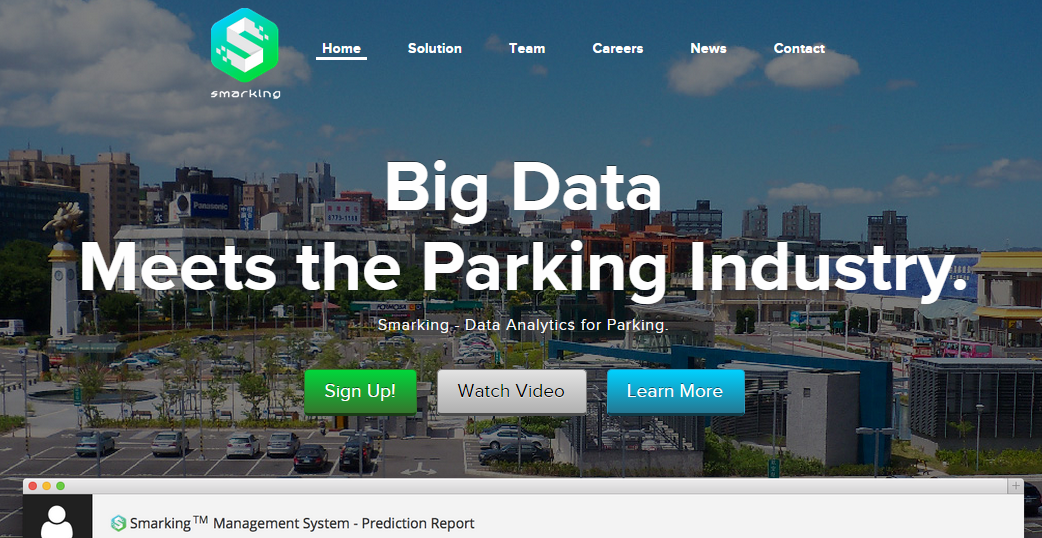Viewport: 1042px width, 538px height.
Task: Click the red close dot on preview window
Action: [x=32, y=486]
